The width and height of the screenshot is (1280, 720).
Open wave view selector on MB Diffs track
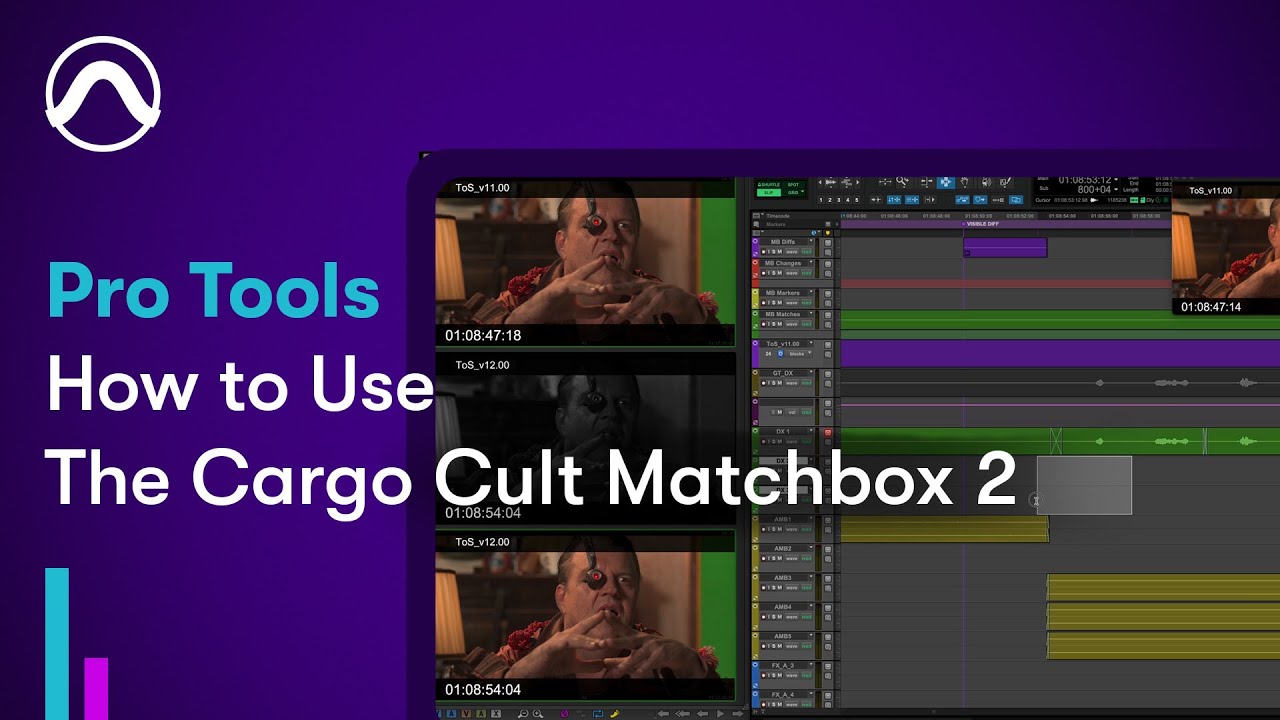tap(792, 251)
